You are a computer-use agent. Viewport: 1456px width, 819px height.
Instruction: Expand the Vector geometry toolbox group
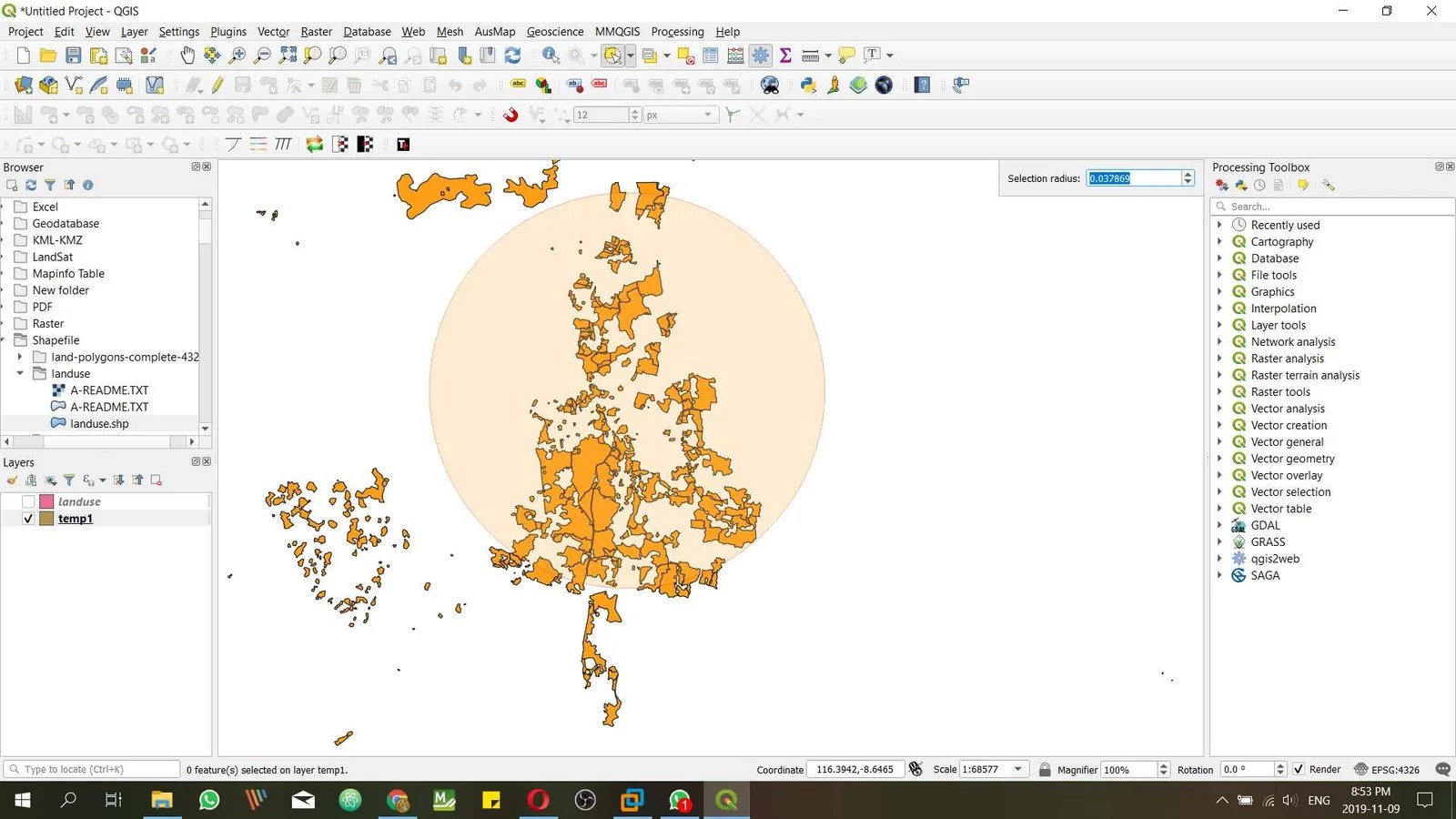[x=1219, y=459]
